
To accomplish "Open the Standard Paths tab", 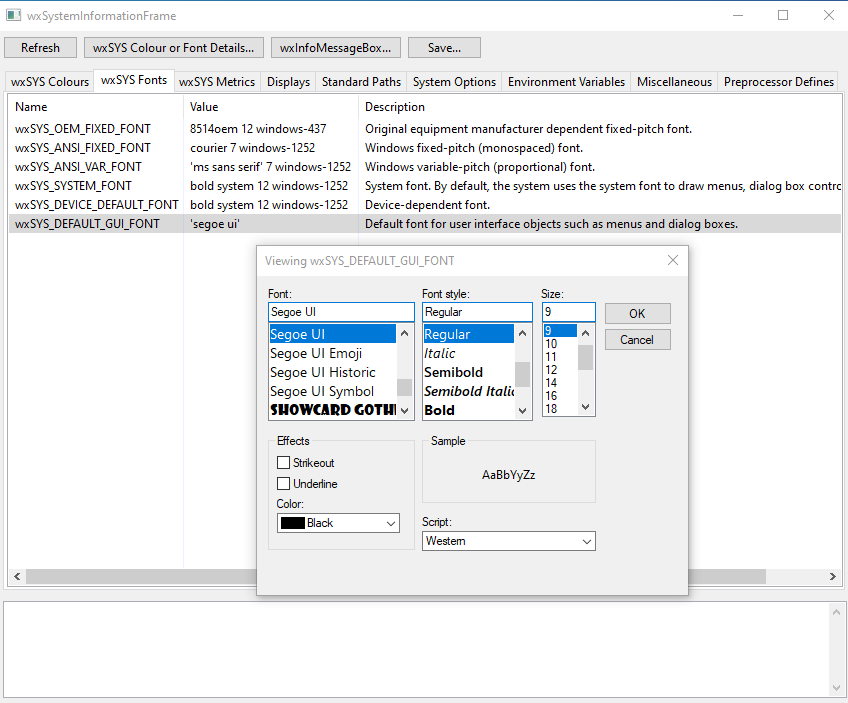I will tap(361, 82).
